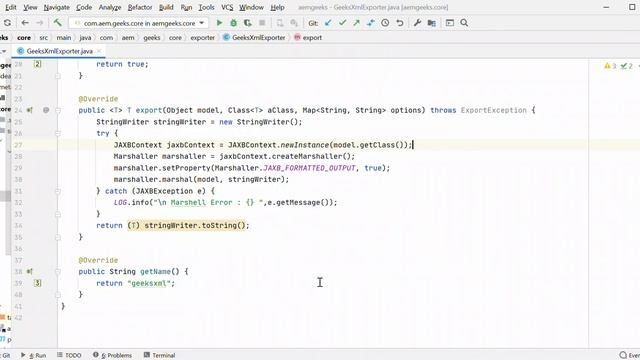Open the Navigate menu

(x=57, y=7)
